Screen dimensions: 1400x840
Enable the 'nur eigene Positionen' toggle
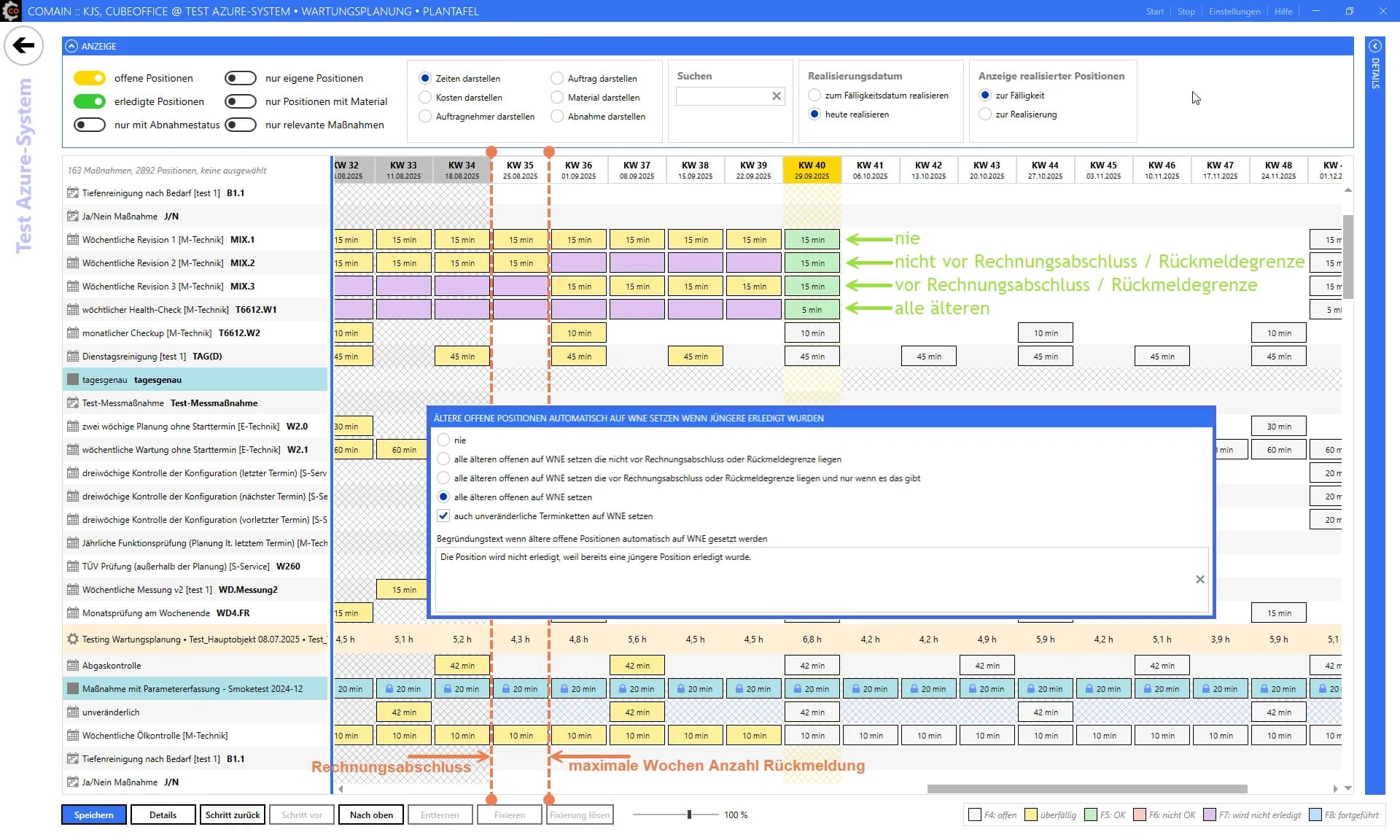(241, 78)
